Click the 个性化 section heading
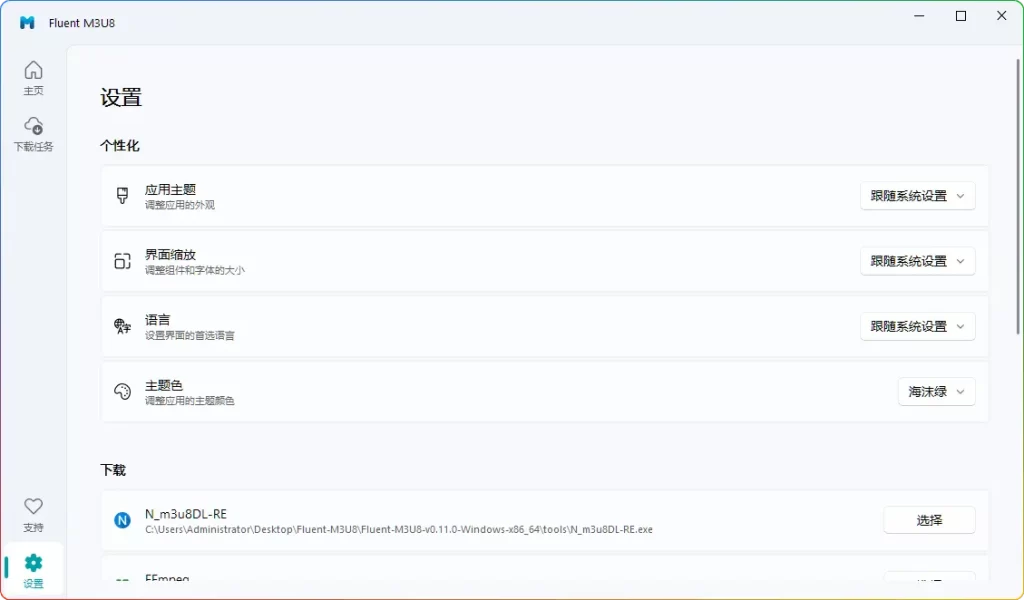The image size is (1024, 600). pos(120,146)
